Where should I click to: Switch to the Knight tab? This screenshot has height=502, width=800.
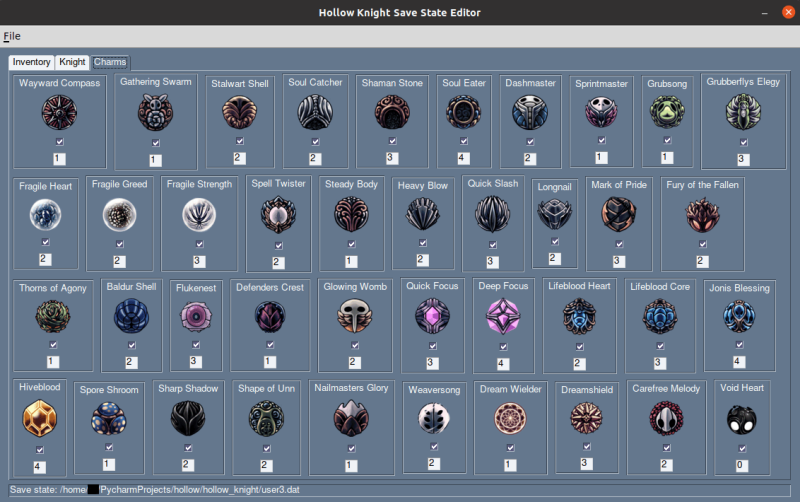pos(72,62)
